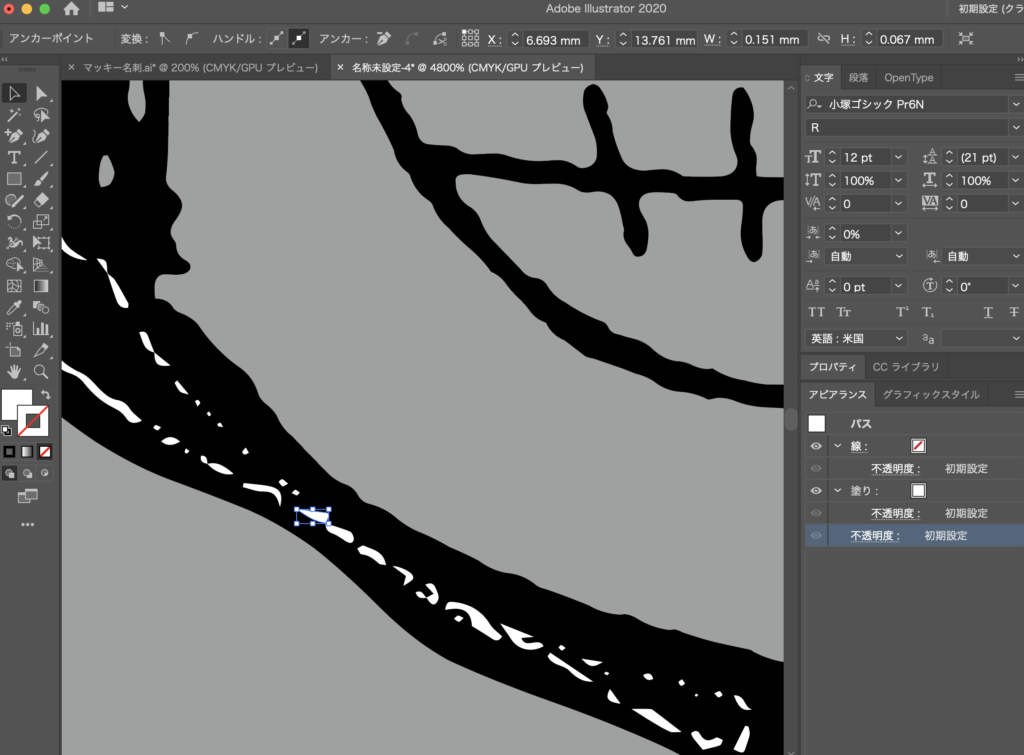Viewport: 1024px width, 755px height.
Task: Click the Home icon in title bar
Action: click(72, 9)
